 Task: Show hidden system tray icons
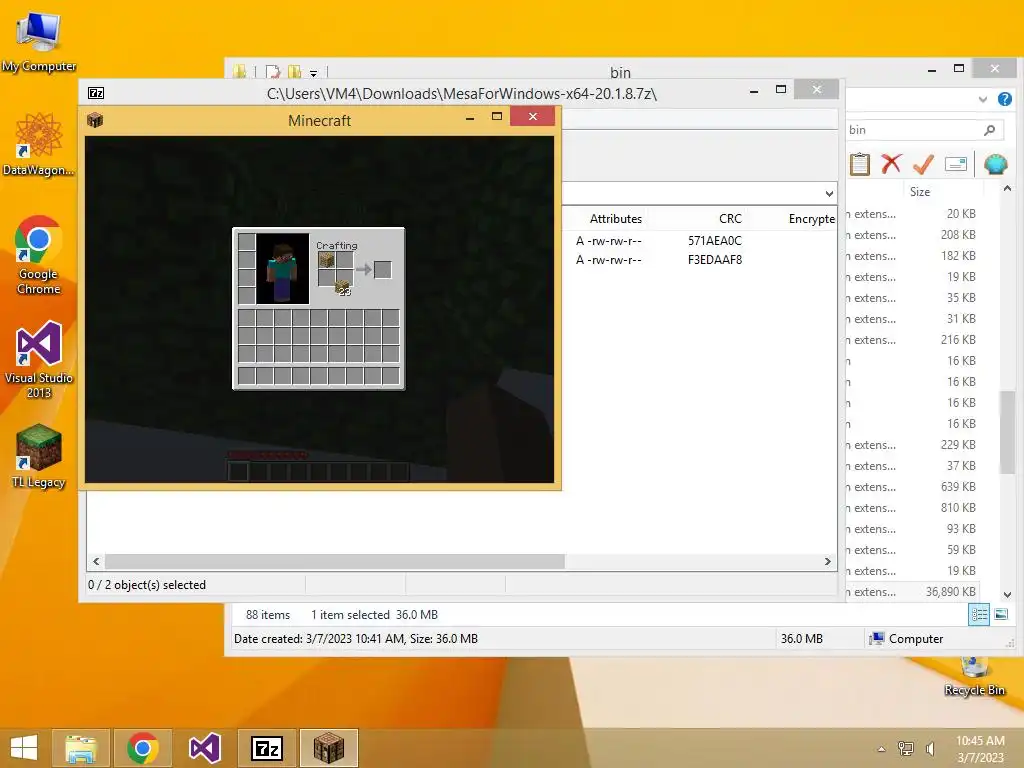881,749
